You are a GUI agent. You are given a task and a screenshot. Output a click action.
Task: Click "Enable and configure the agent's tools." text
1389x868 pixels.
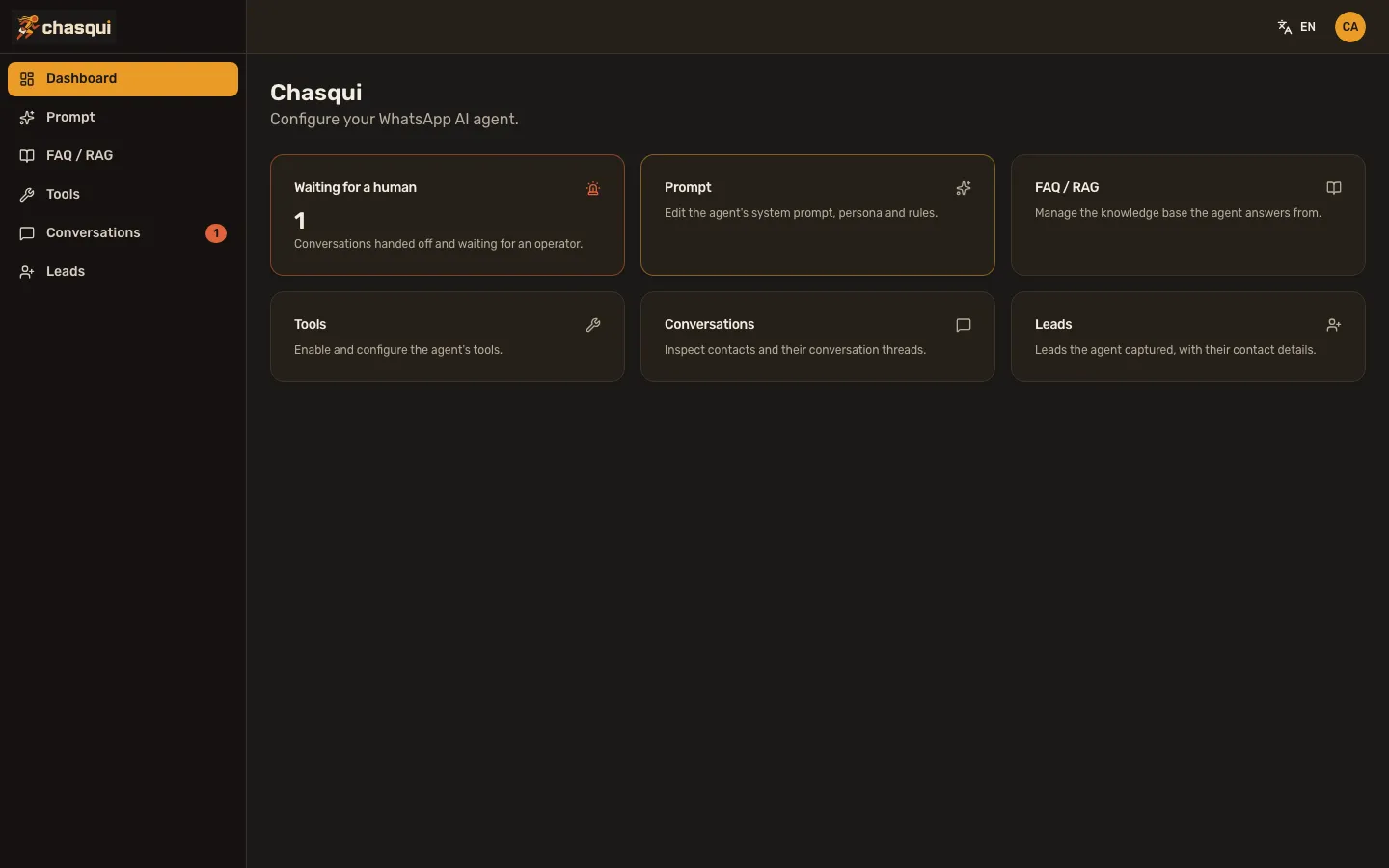tap(398, 350)
